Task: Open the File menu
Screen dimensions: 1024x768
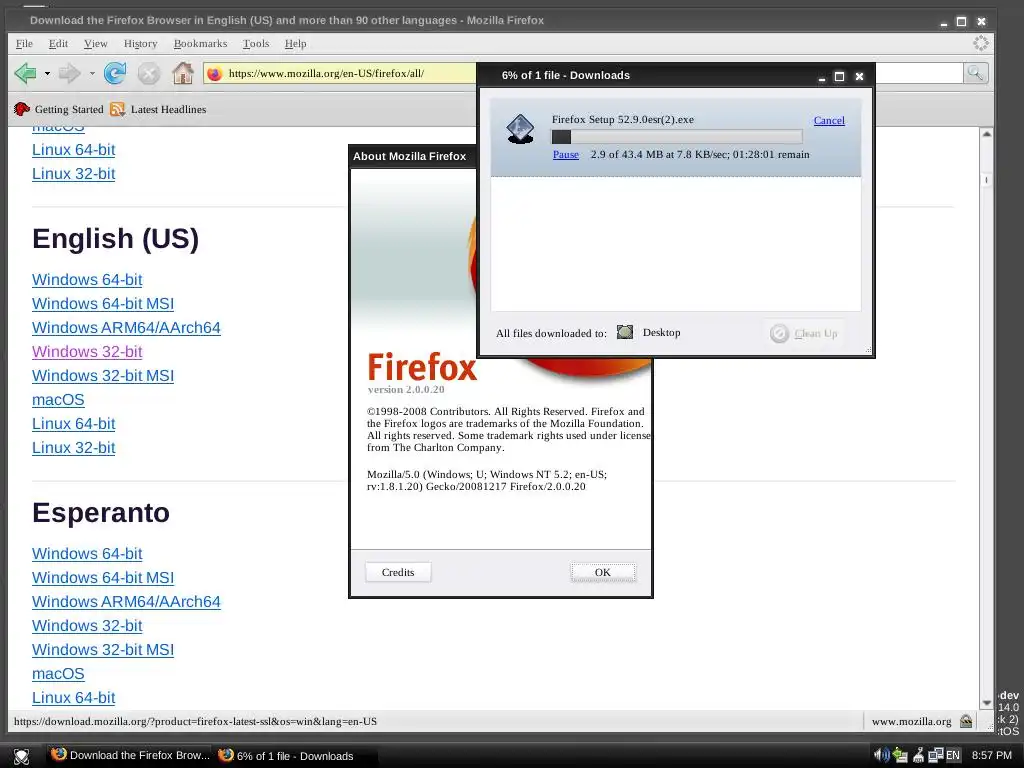Action: point(24,43)
